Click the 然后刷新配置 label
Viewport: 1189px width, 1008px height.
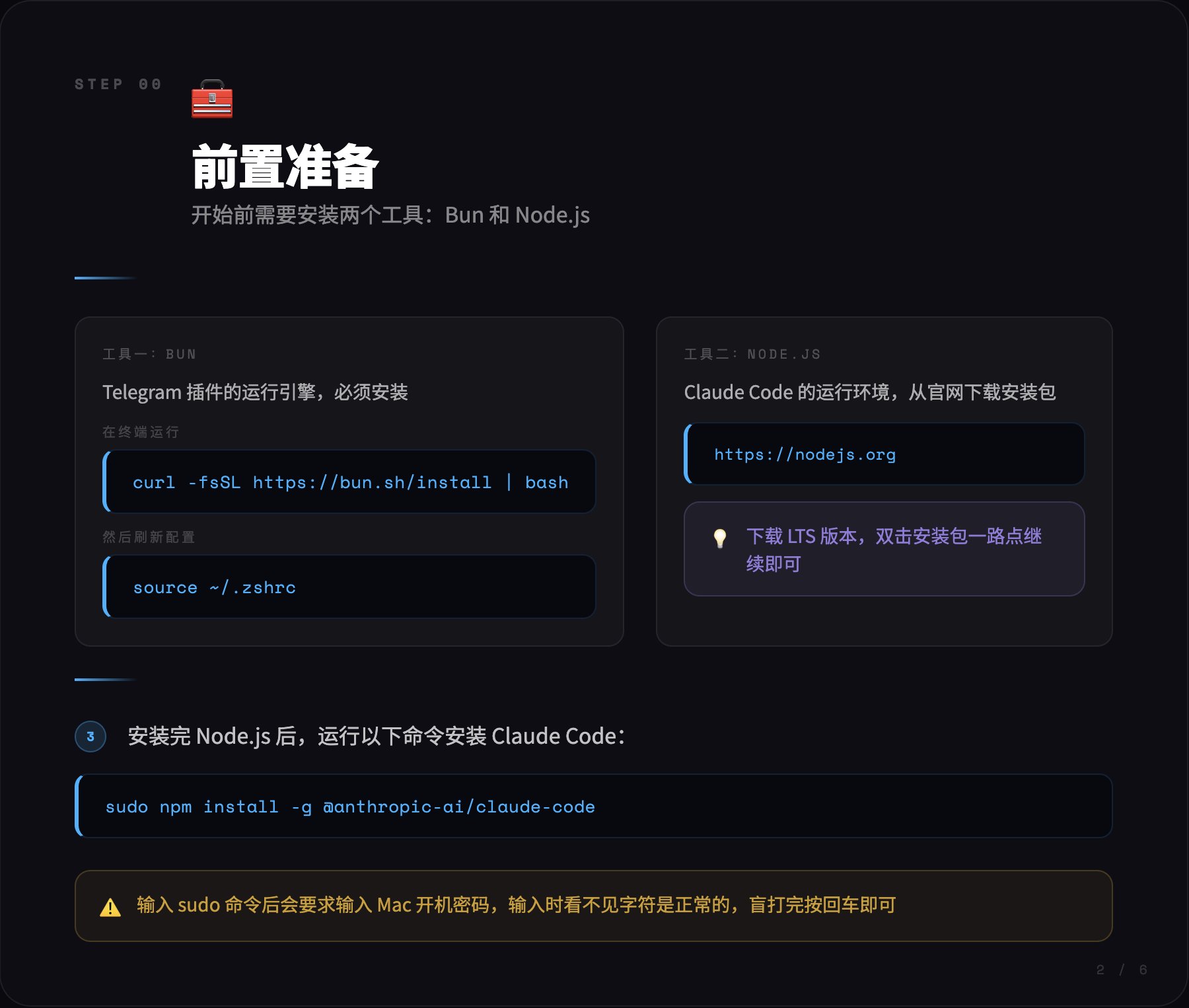(149, 537)
